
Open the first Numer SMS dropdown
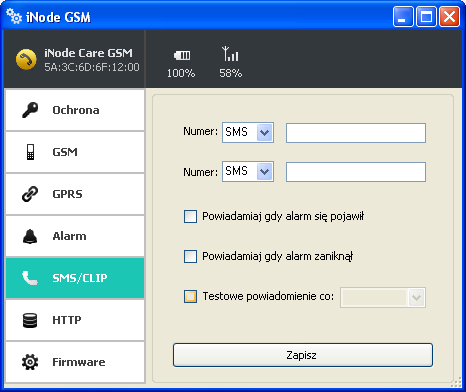248,132
